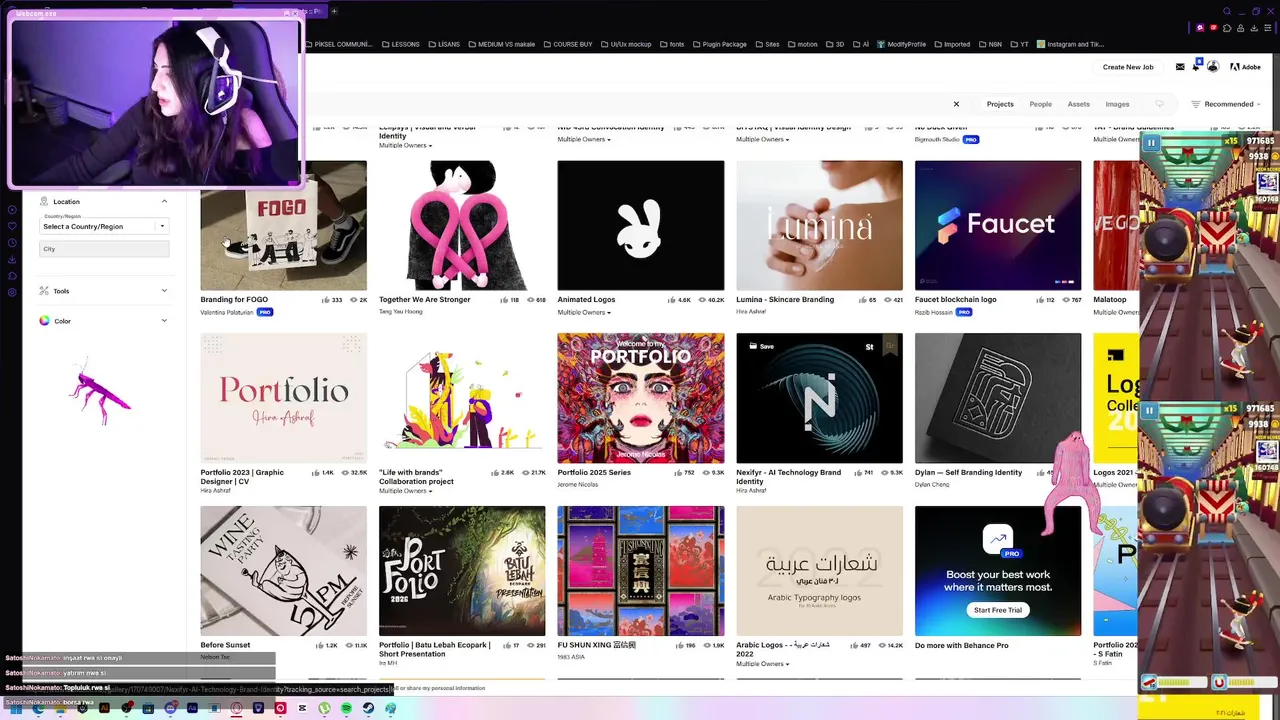Open the Animated Logos rabbit thumbnail
Screen dimensions: 1280x720
click(x=641, y=225)
